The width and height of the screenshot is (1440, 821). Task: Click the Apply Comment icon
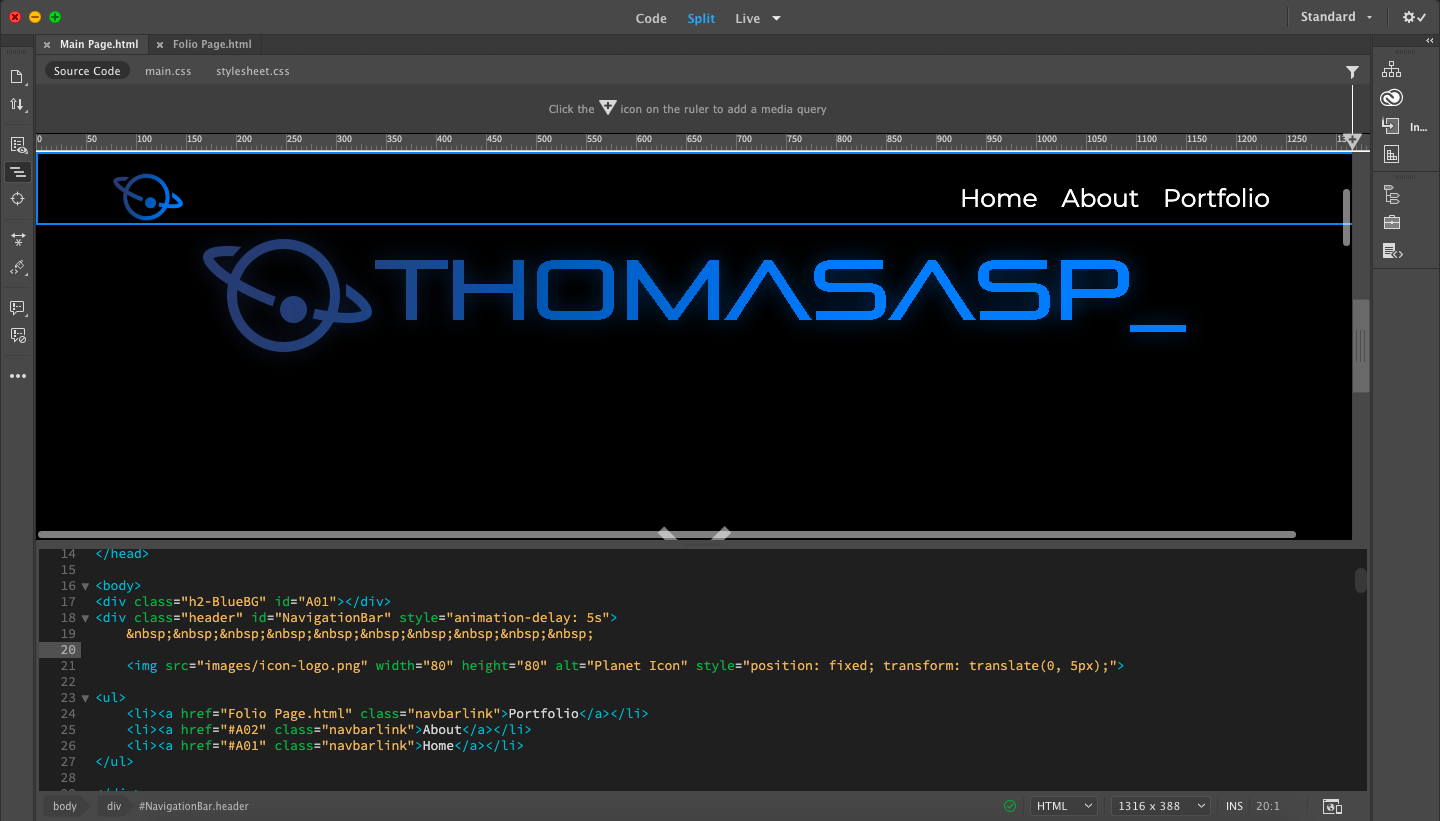pyautogui.click(x=17, y=308)
